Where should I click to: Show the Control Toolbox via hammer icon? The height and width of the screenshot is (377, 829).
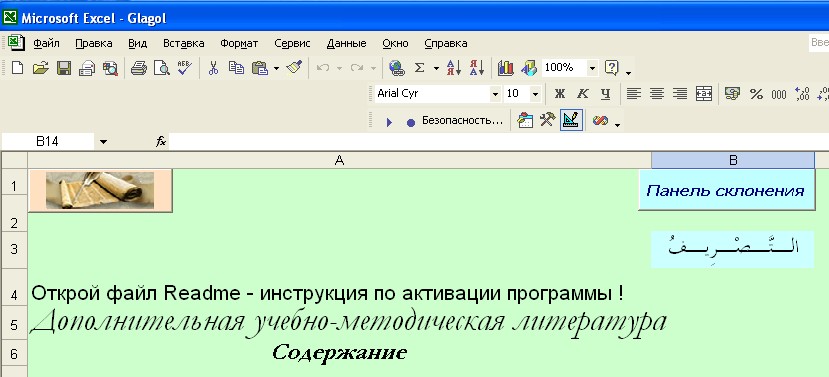(547, 121)
